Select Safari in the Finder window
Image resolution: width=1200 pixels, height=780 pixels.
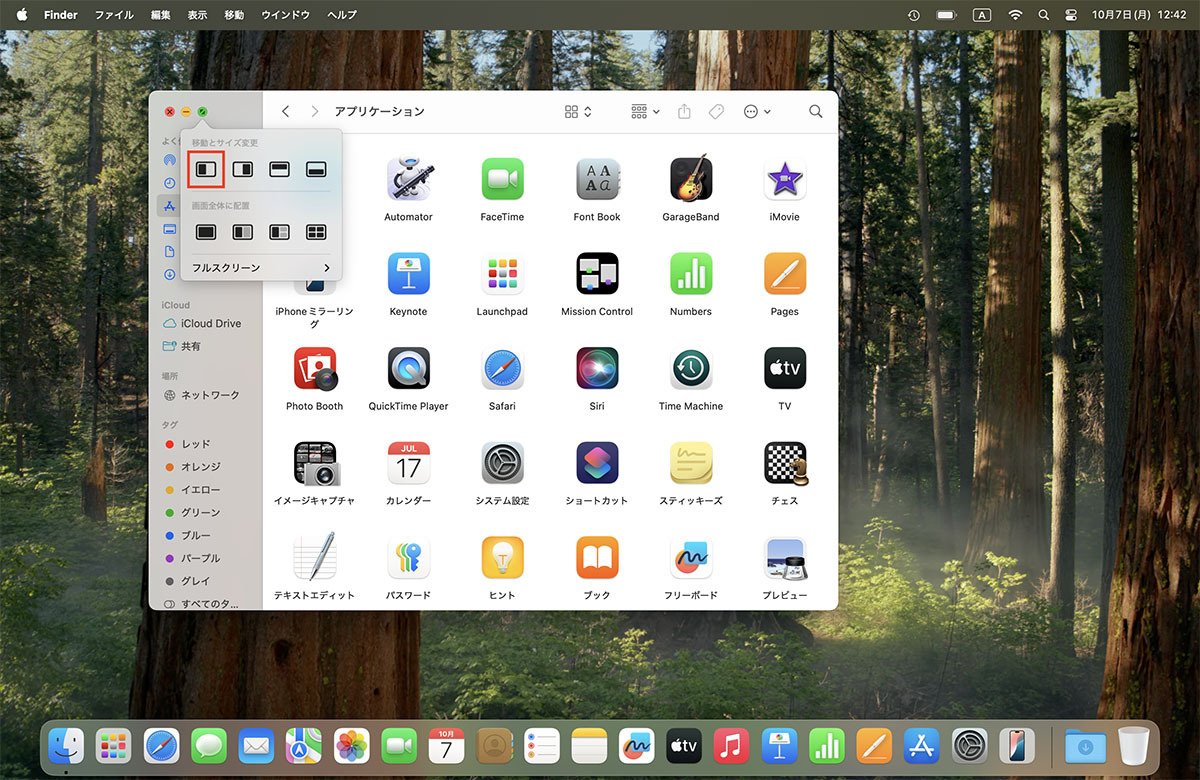click(x=502, y=368)
